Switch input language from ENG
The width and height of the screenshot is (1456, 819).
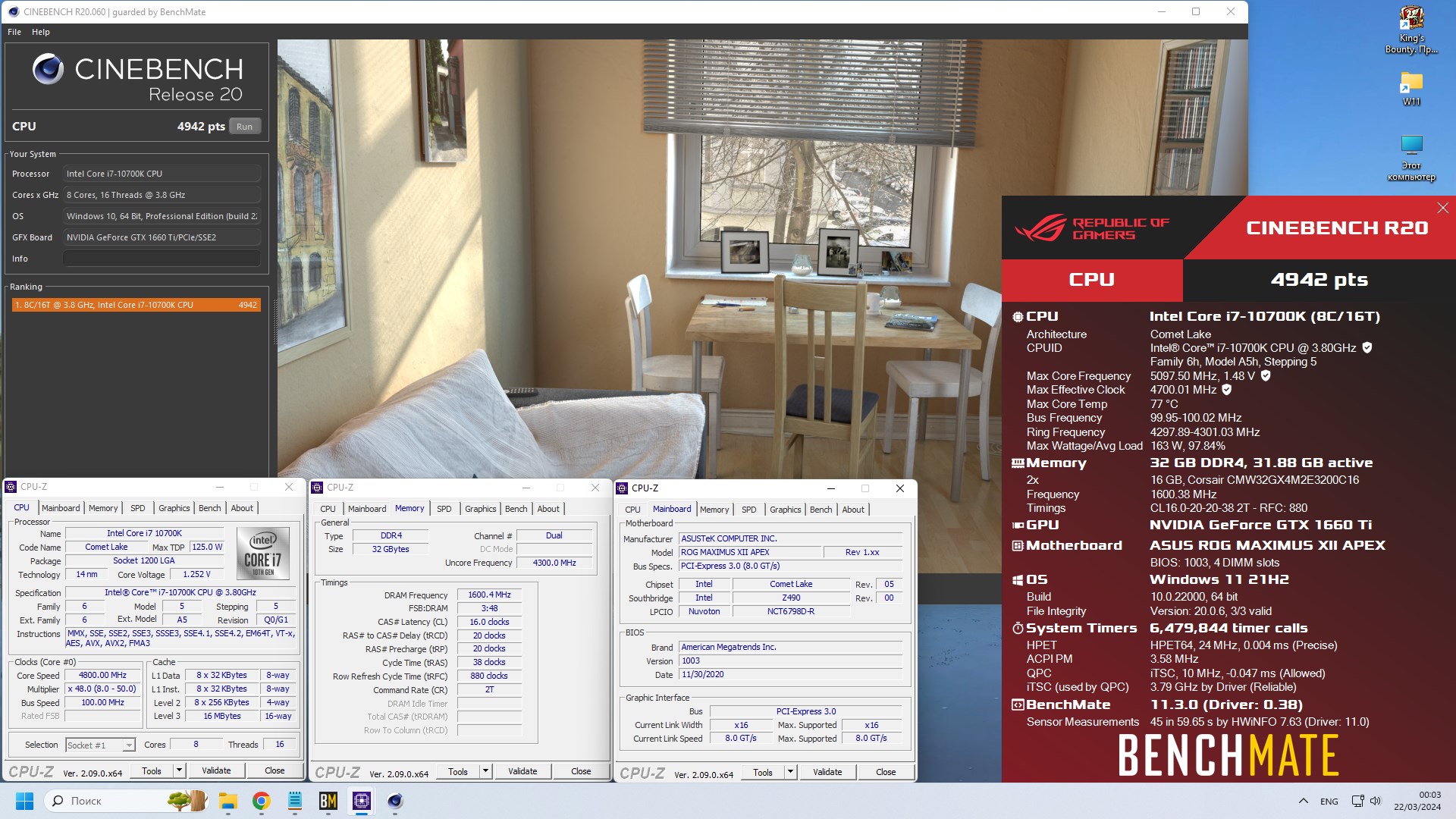pyautogui.click(x=1329, y=802)
